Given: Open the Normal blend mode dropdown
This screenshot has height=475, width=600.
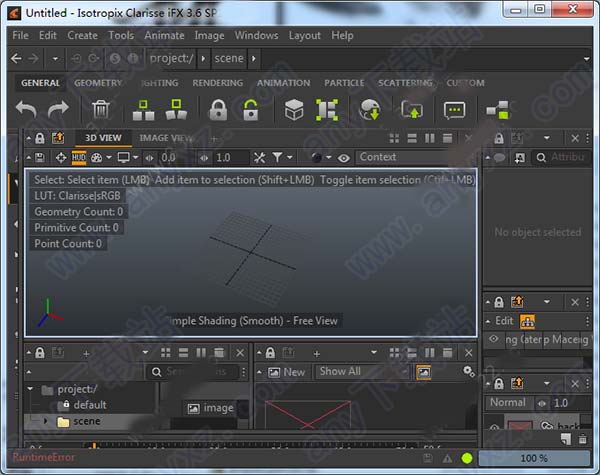Looking at the screenshot, I should coord(510,403).
